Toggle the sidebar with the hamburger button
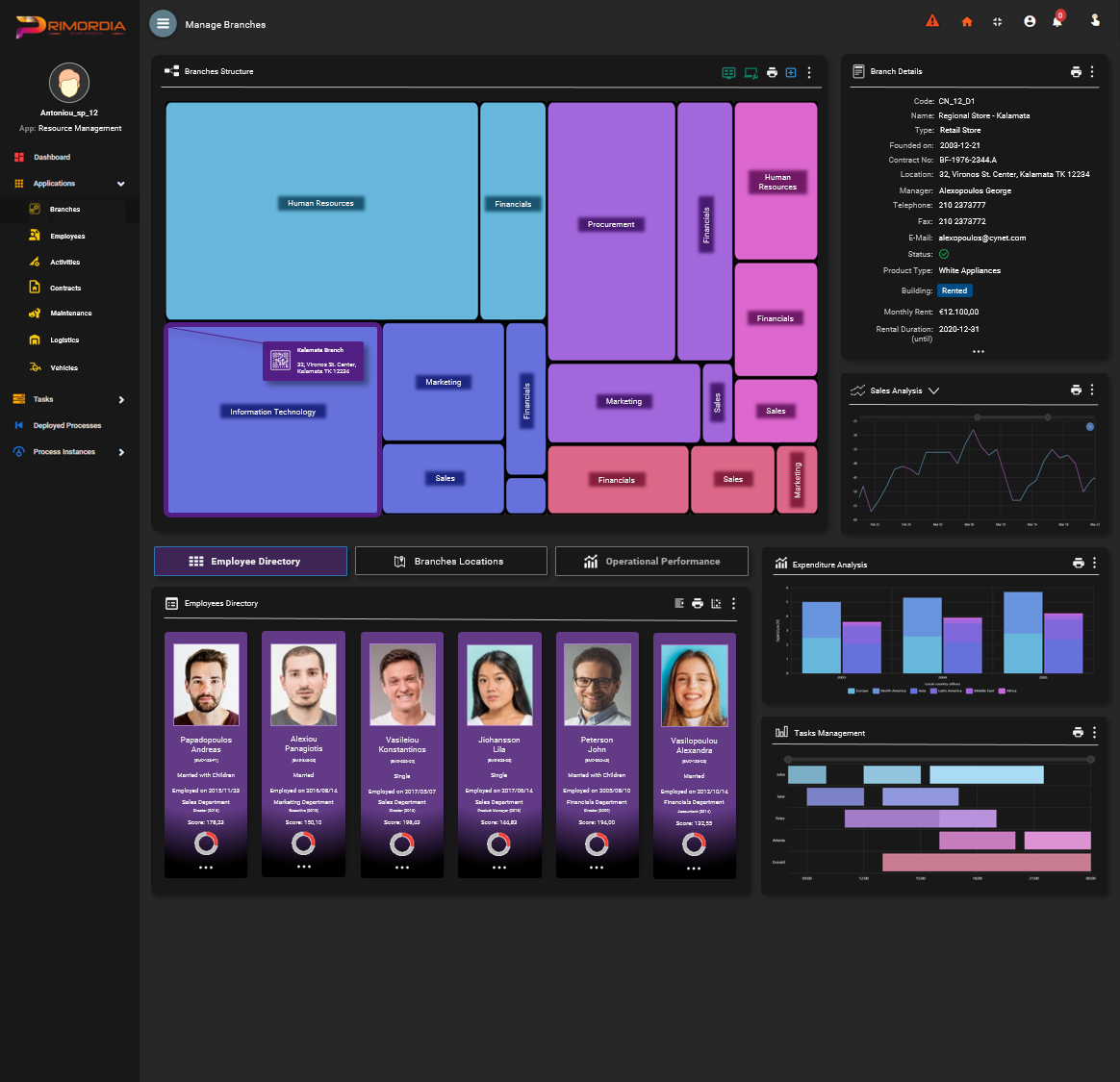Viewport: 1120px width, 1082px height. [163, 24]
